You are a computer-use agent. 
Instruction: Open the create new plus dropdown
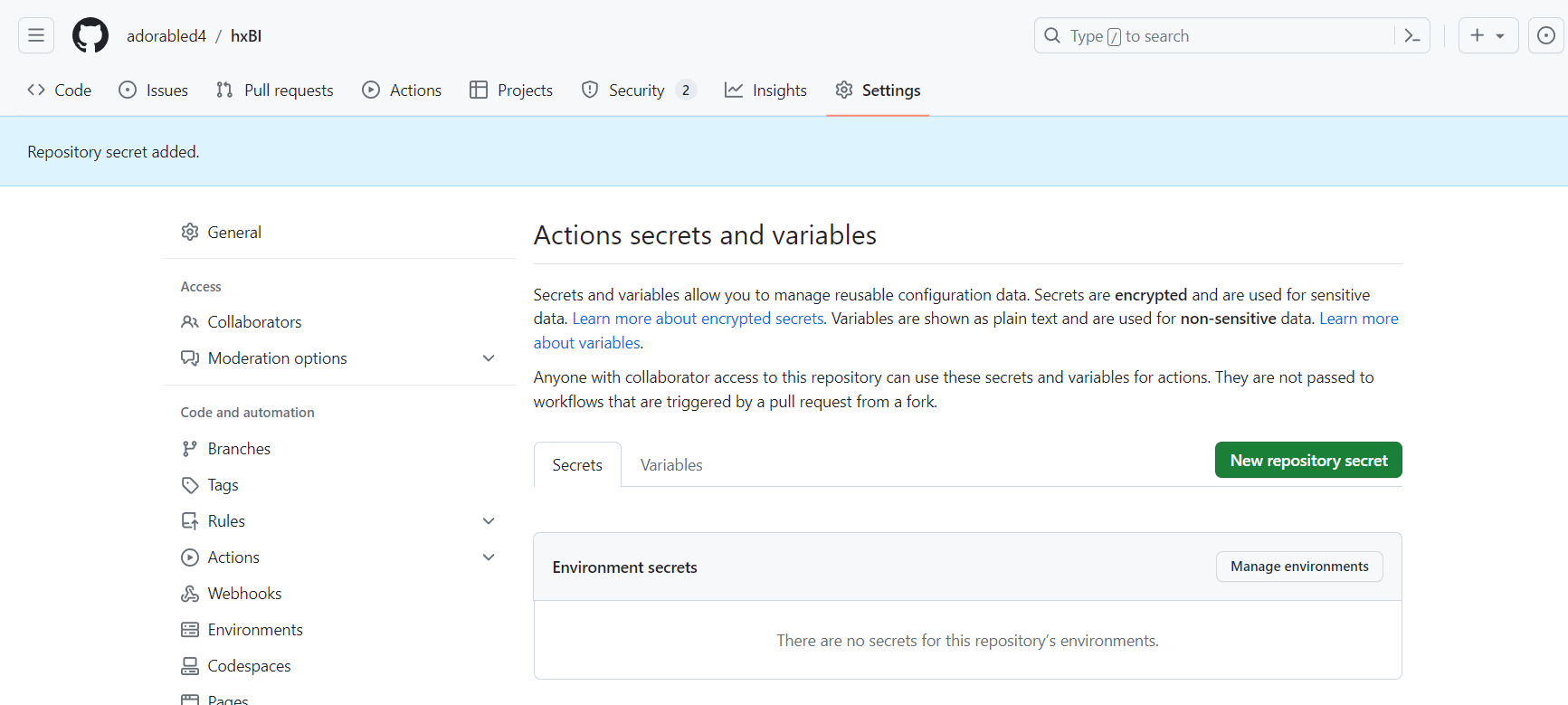tap(1487, 35)
